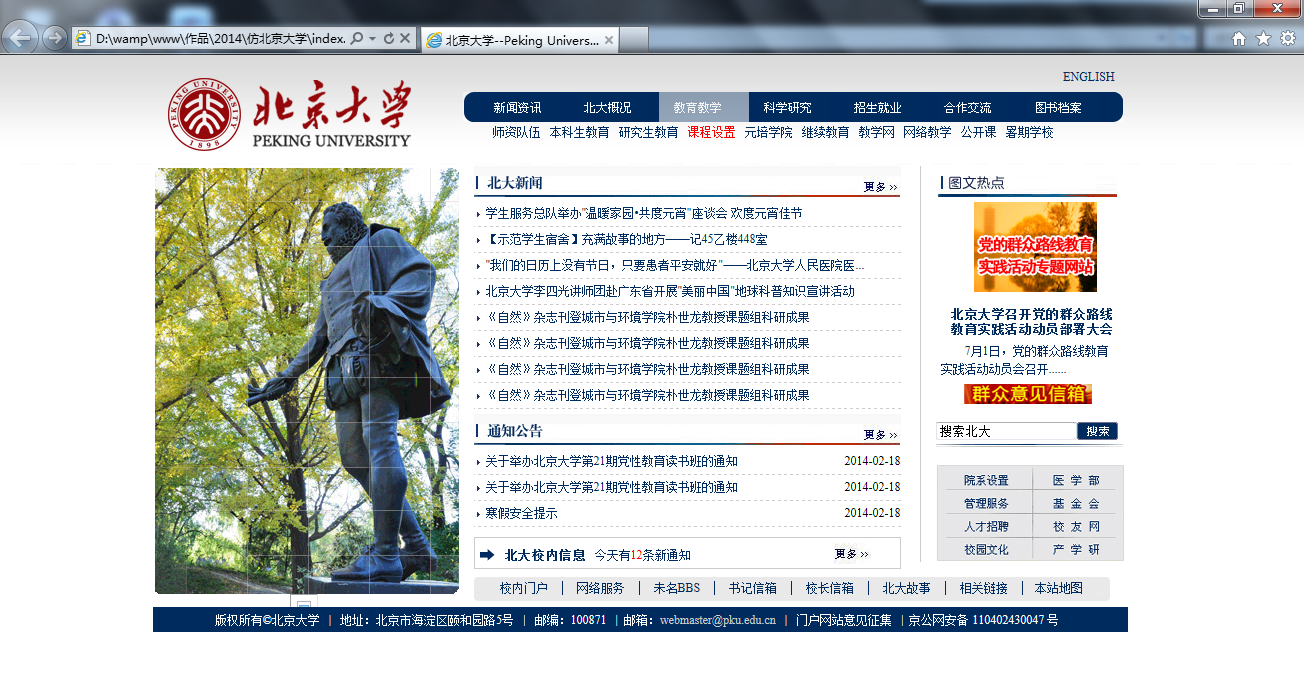Open 医学部 quick link
Viewport: 1304px width, 678px height.
[x=1076, y=480]
